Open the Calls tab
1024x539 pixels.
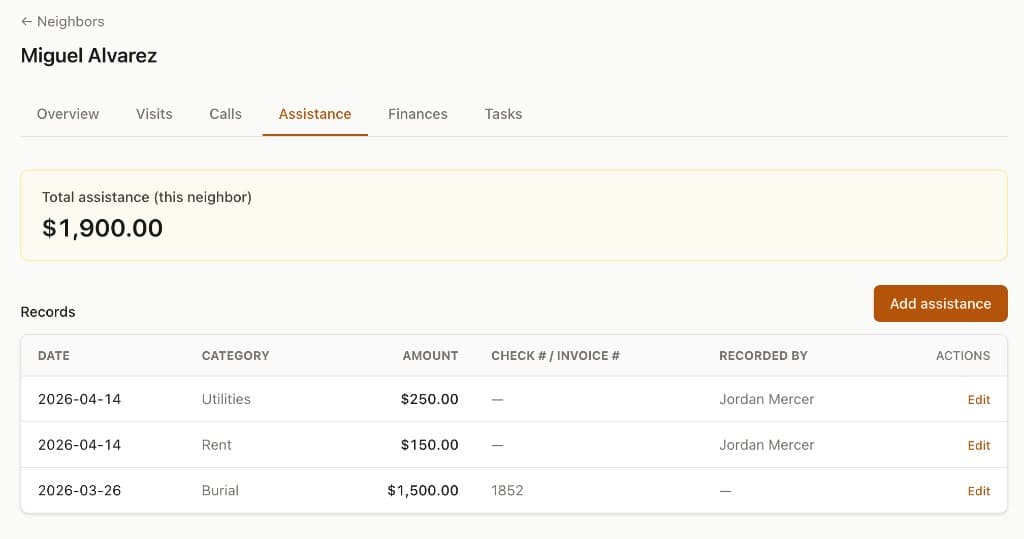tap(225, 114)
